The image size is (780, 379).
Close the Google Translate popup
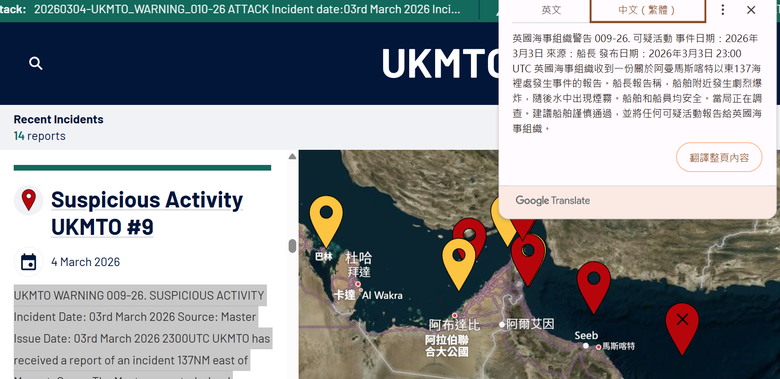pos(751,10)
